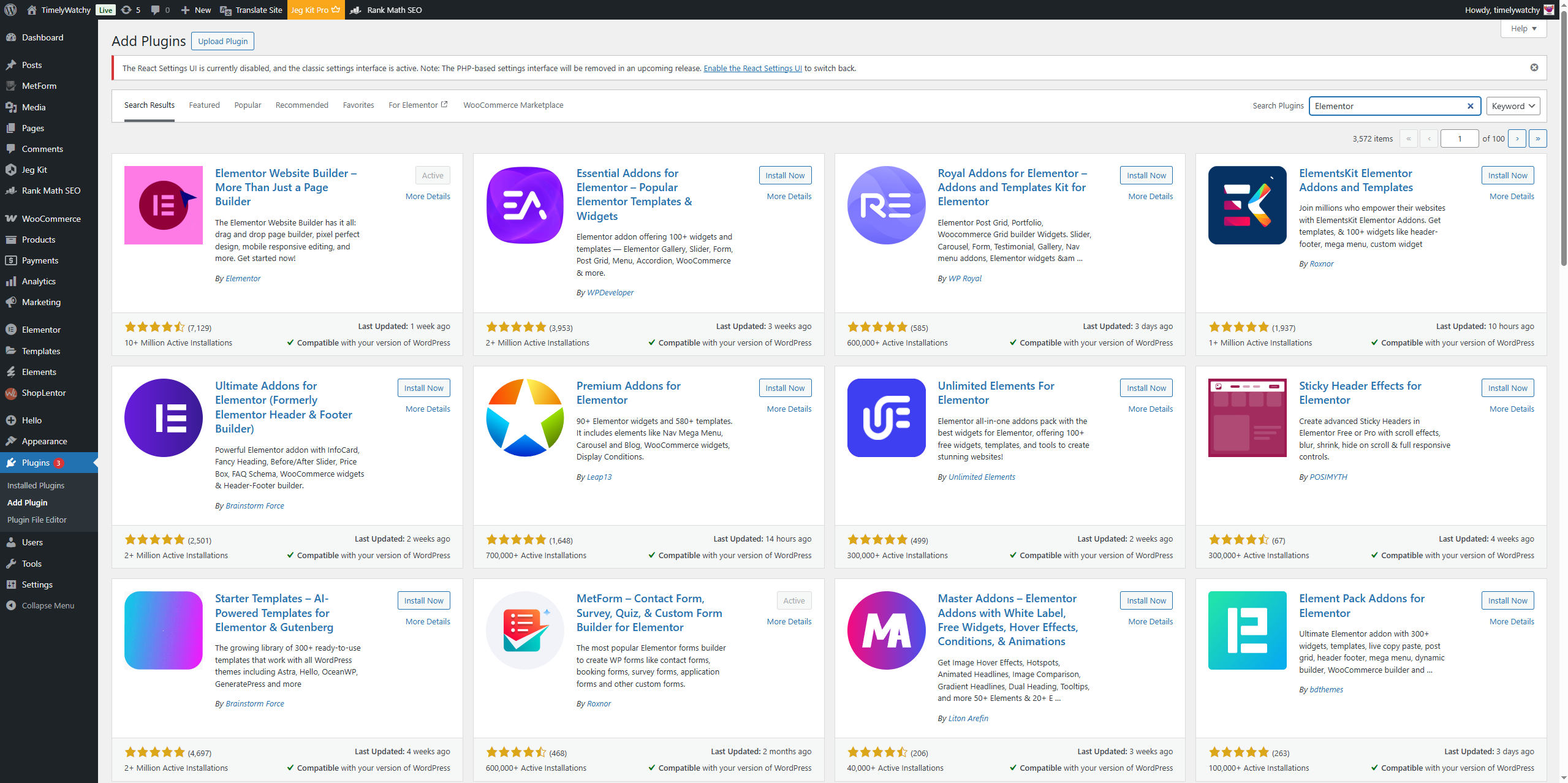Open the WooCommerce Marketplace tab
The width and height of the screenshot is (1568, 783).
point(513,105)
